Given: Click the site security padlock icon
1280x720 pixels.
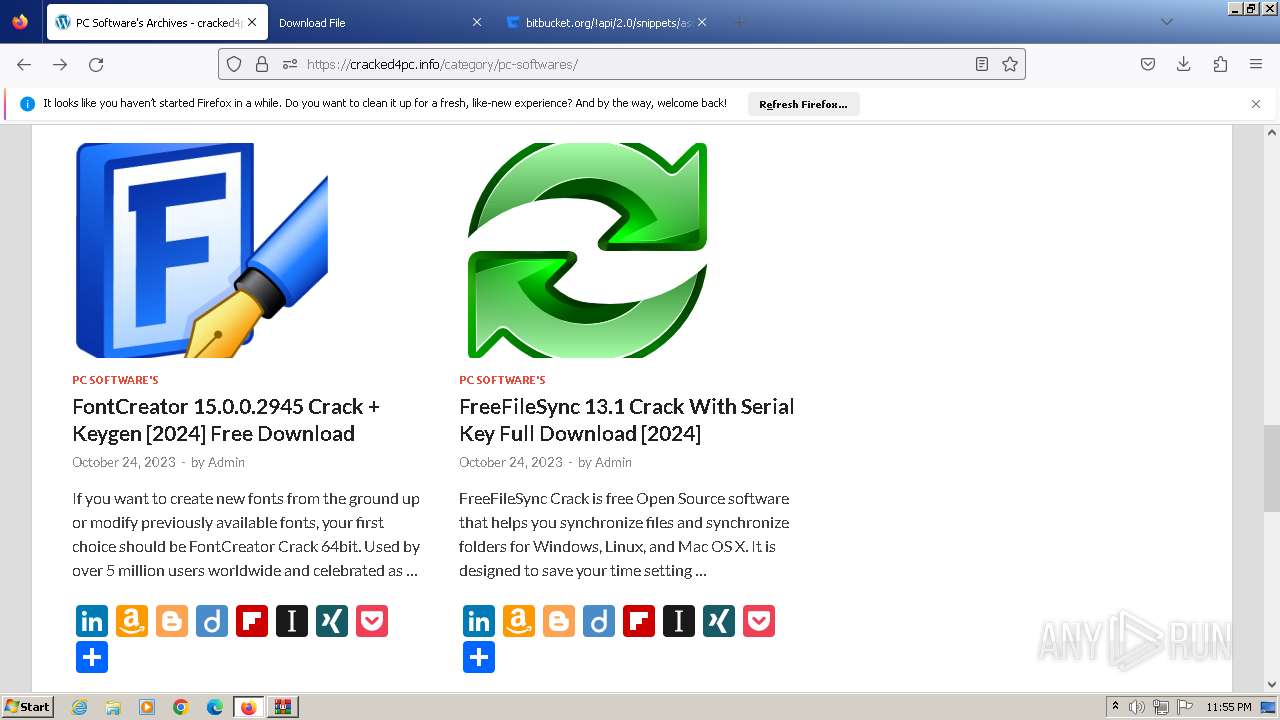Looking at the screenshot, I should tap(262, 64).
